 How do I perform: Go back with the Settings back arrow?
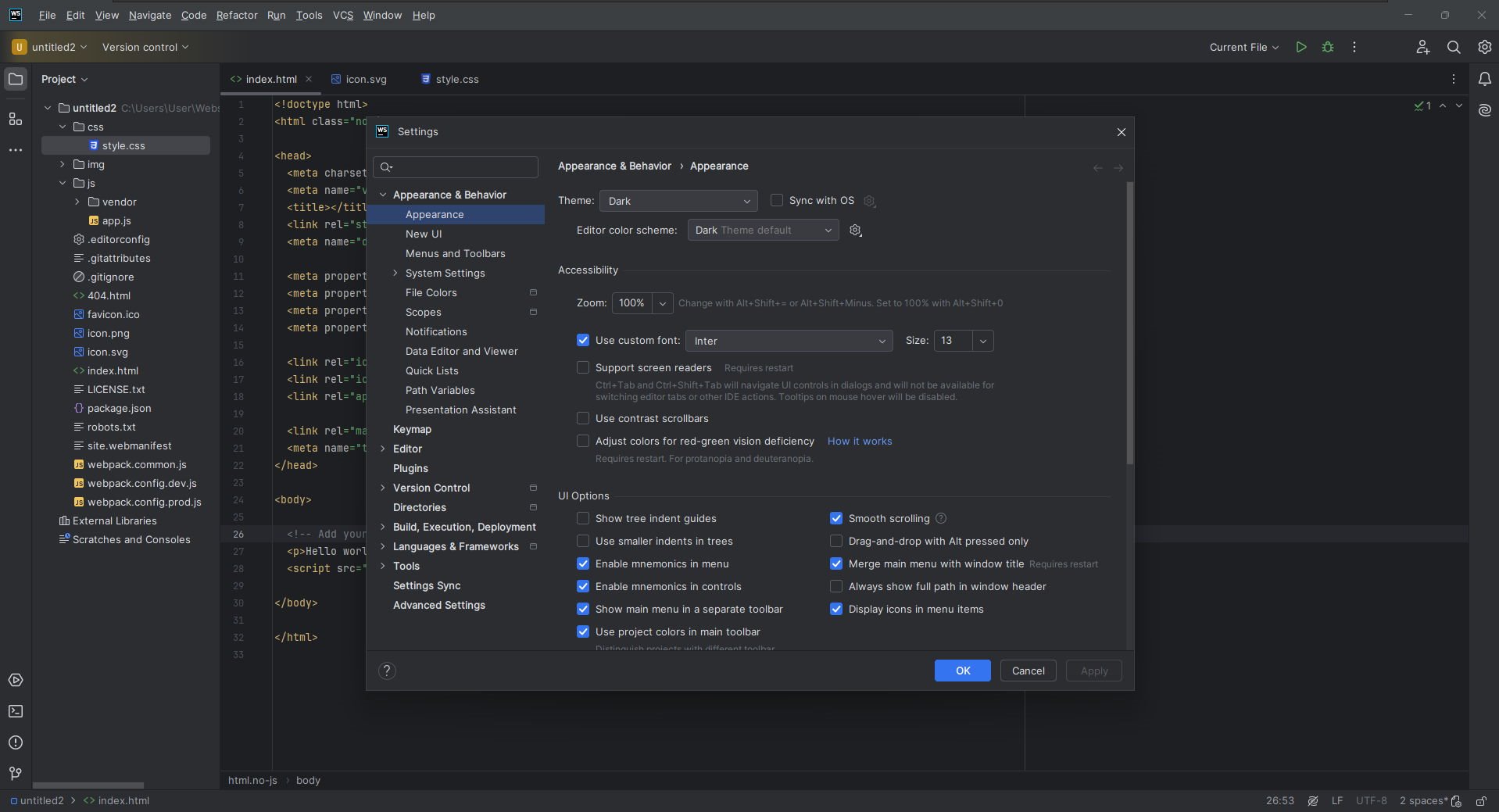pos(1098,167)
